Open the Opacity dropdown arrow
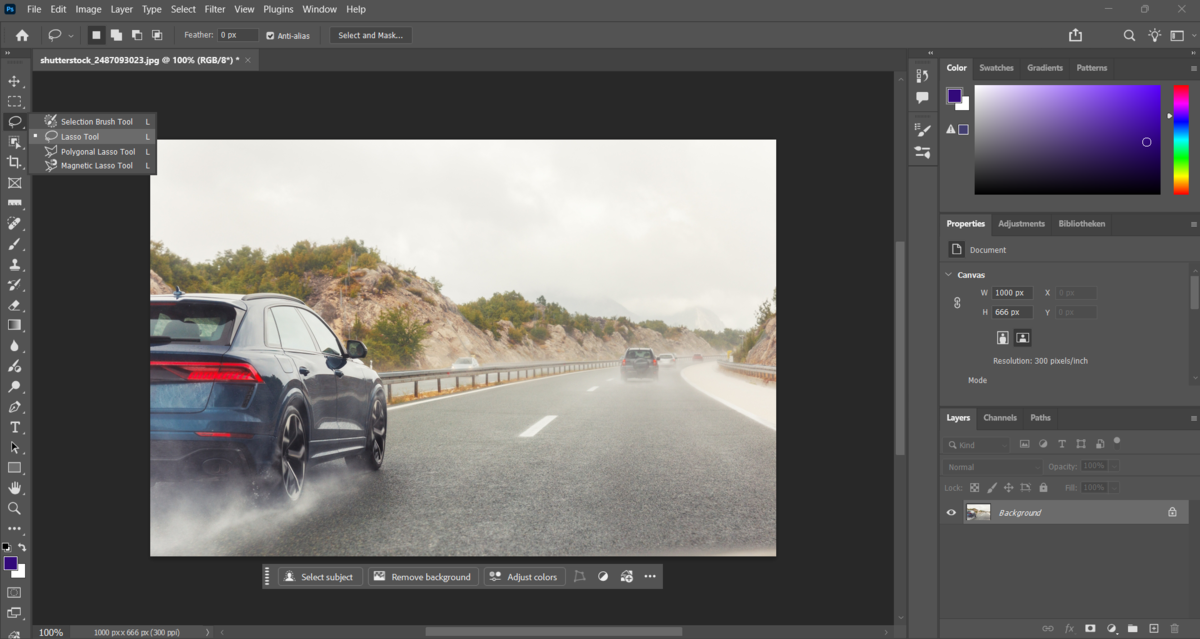 click(1114, 467)
